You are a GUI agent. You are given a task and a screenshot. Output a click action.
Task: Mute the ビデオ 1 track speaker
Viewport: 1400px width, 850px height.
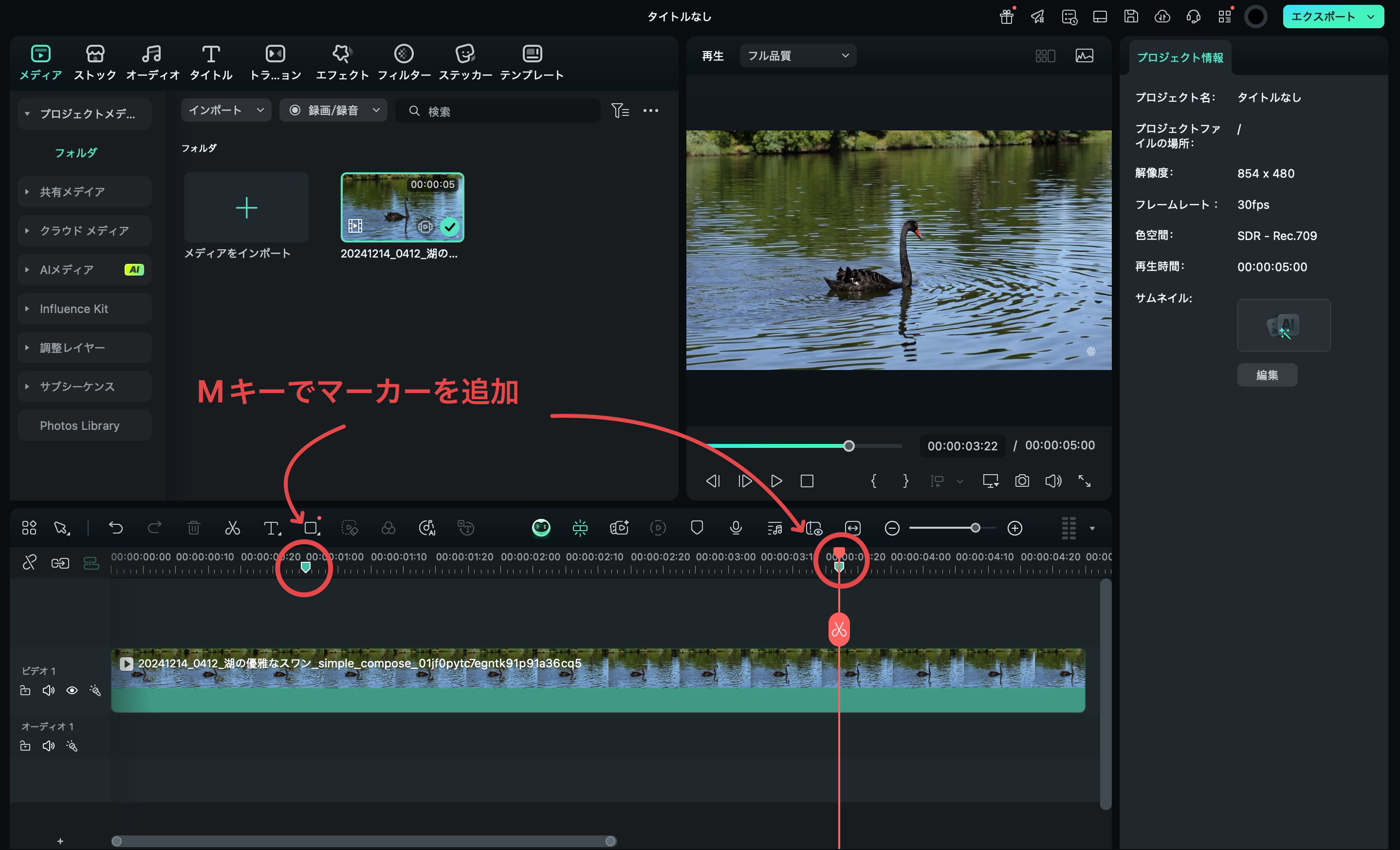click(x=48, y=690)
